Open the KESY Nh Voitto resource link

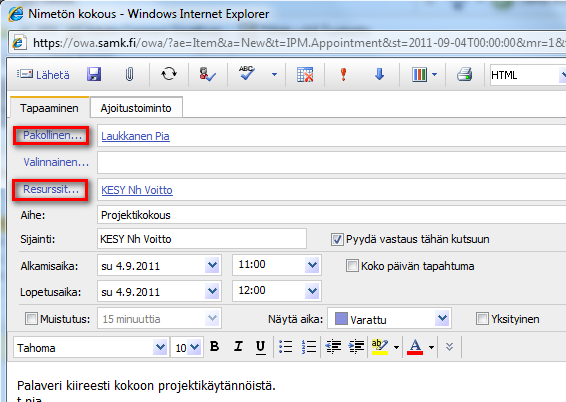point(137,190)
